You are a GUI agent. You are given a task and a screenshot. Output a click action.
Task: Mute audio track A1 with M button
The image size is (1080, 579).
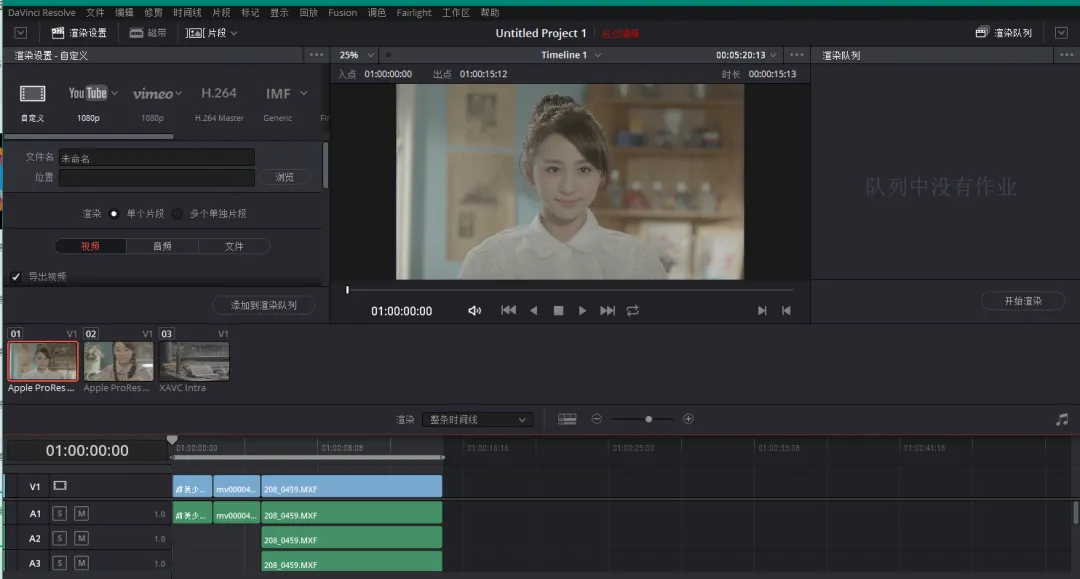[81, 514]
